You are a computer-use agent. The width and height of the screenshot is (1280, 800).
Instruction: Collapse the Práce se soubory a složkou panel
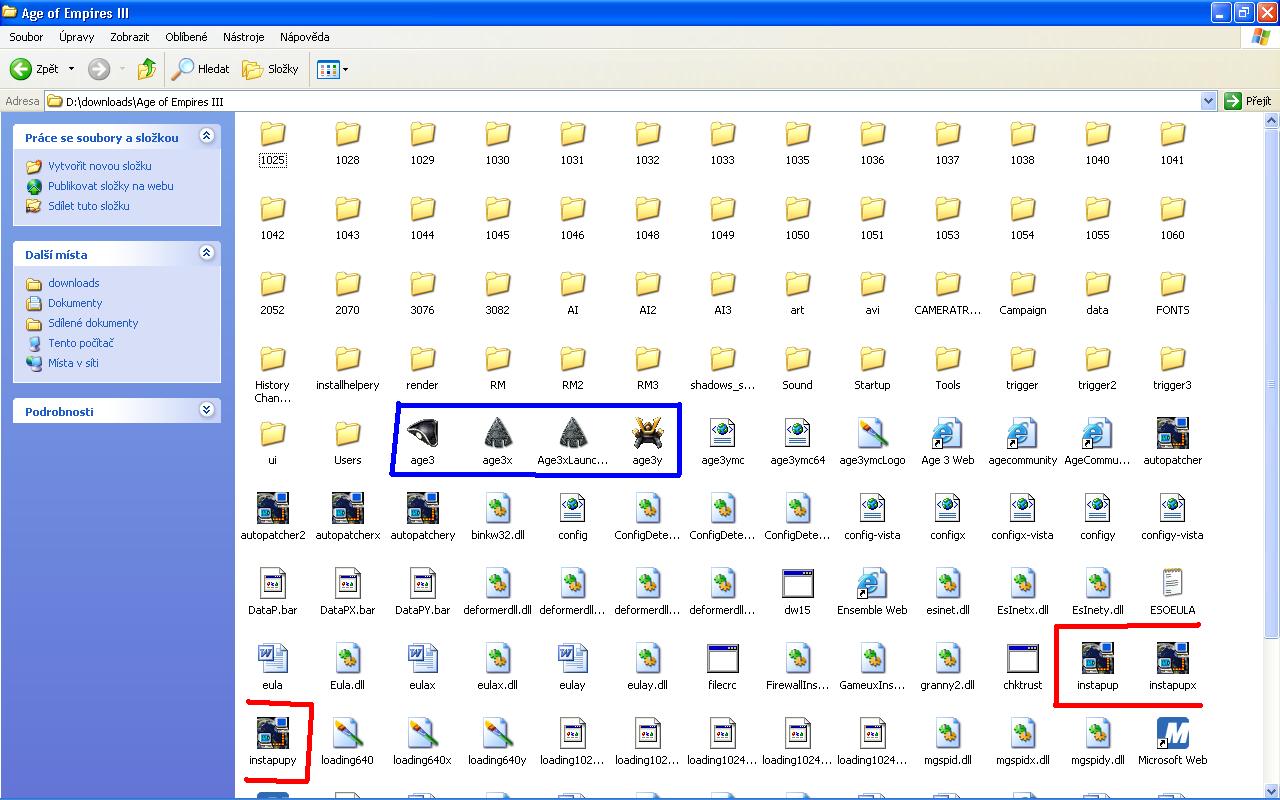[206, 136]
